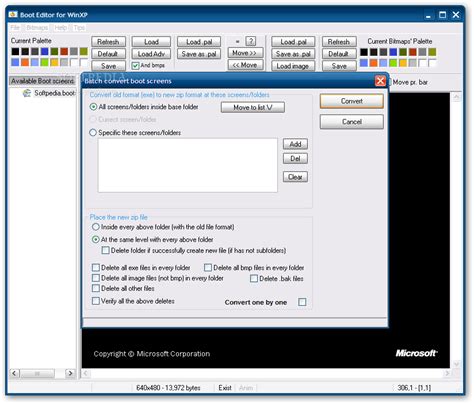Toggle the Convert one by one checkbox

[x=302, y=302]
